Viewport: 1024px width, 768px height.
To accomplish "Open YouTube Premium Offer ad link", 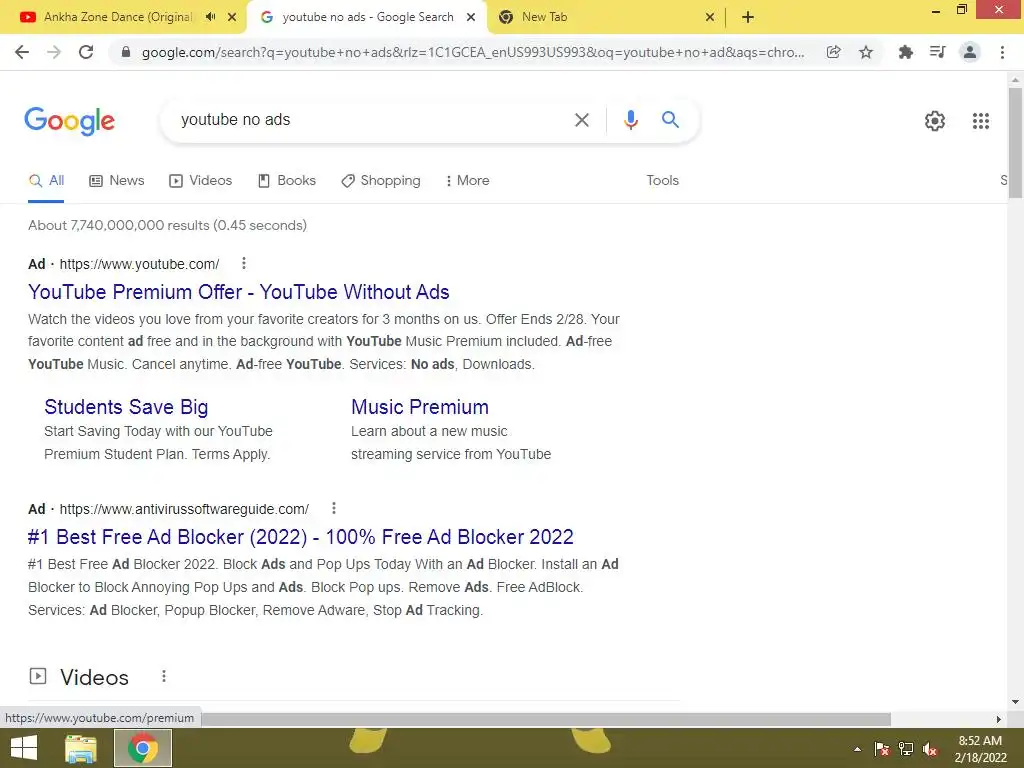I will click(238, 292).
